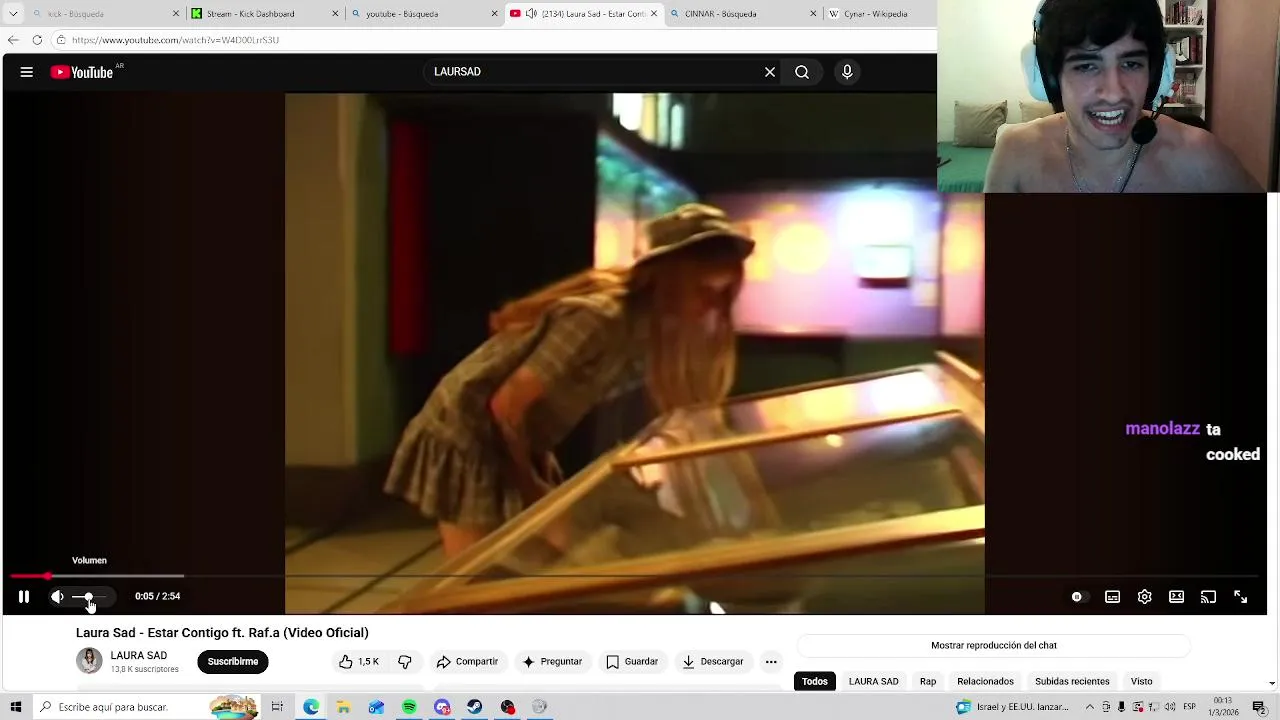Open LAURA SAD channel avatar
The image size is (1280, 720).
[x=89, y=661]
